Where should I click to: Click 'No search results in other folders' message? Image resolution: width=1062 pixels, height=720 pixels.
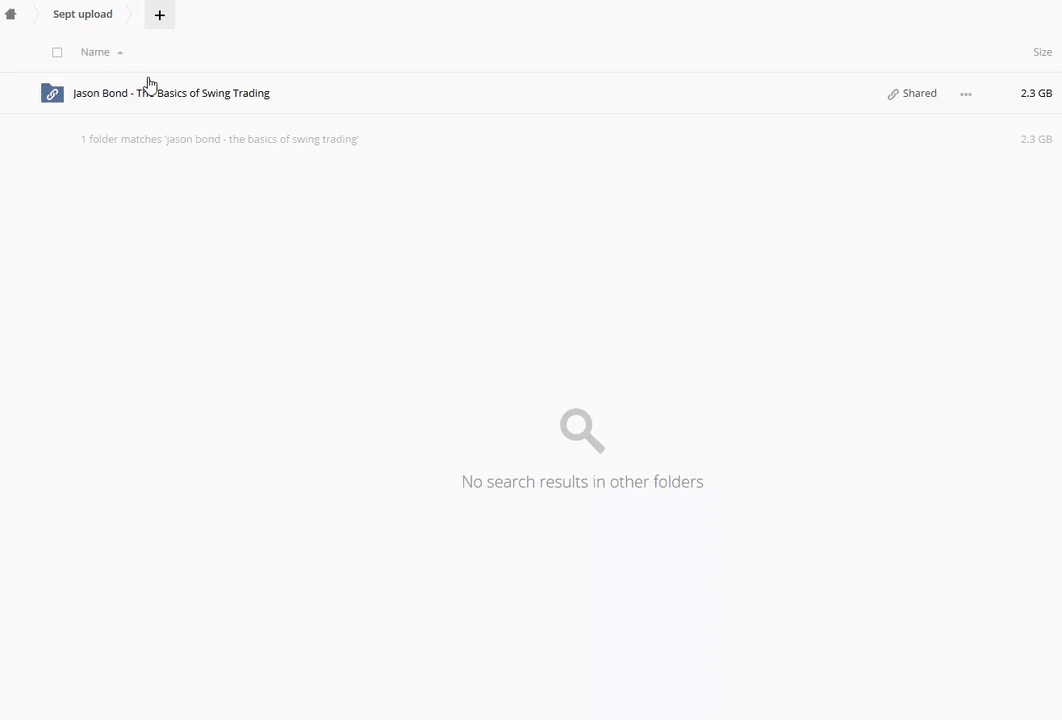582,482
